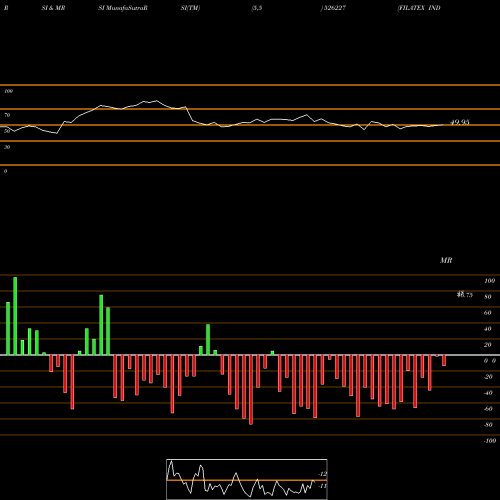Click the 'SI MunafaSutraR' header text
Viewport: 500px width, 500px height.
click(x=123, y=8)
